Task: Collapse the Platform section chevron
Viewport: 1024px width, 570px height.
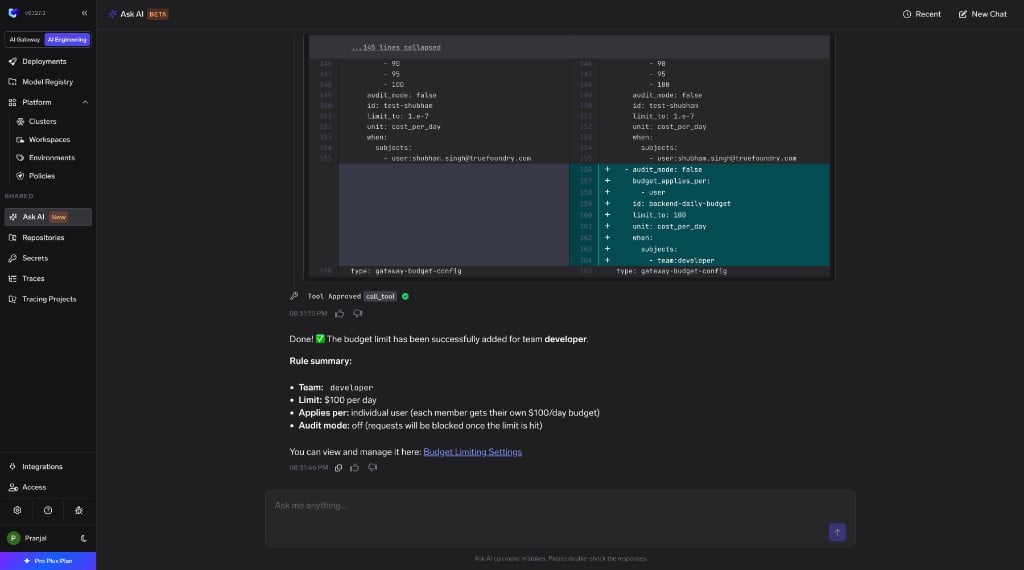Action: 85,103
